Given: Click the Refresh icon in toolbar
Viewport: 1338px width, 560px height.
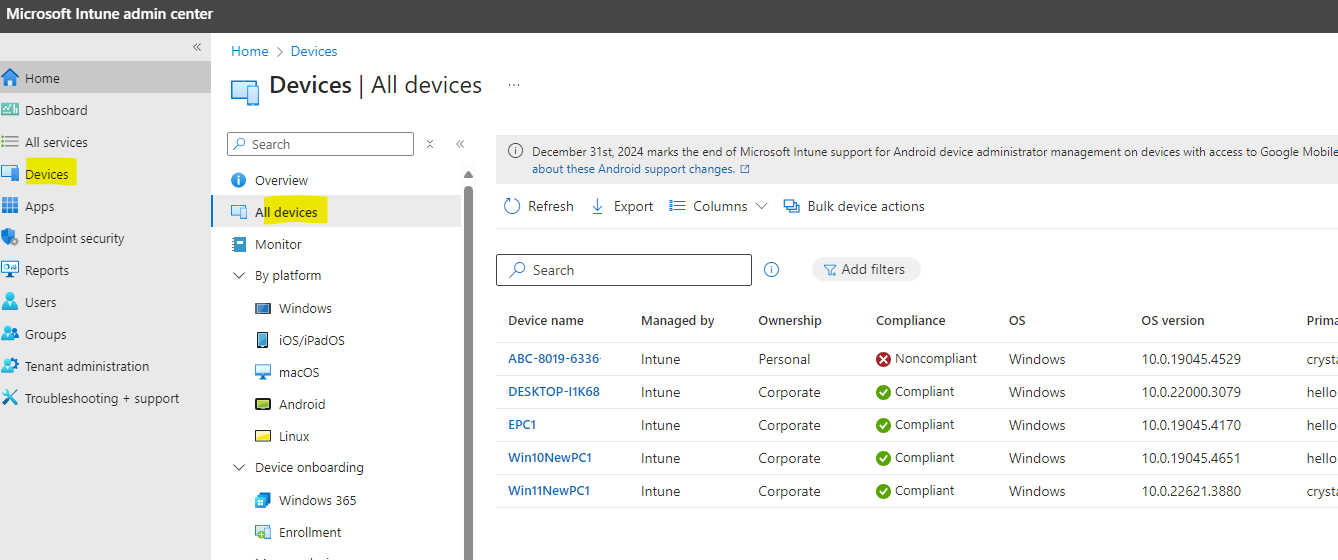Looking at the screenshot, I should (x=512, y=206).
